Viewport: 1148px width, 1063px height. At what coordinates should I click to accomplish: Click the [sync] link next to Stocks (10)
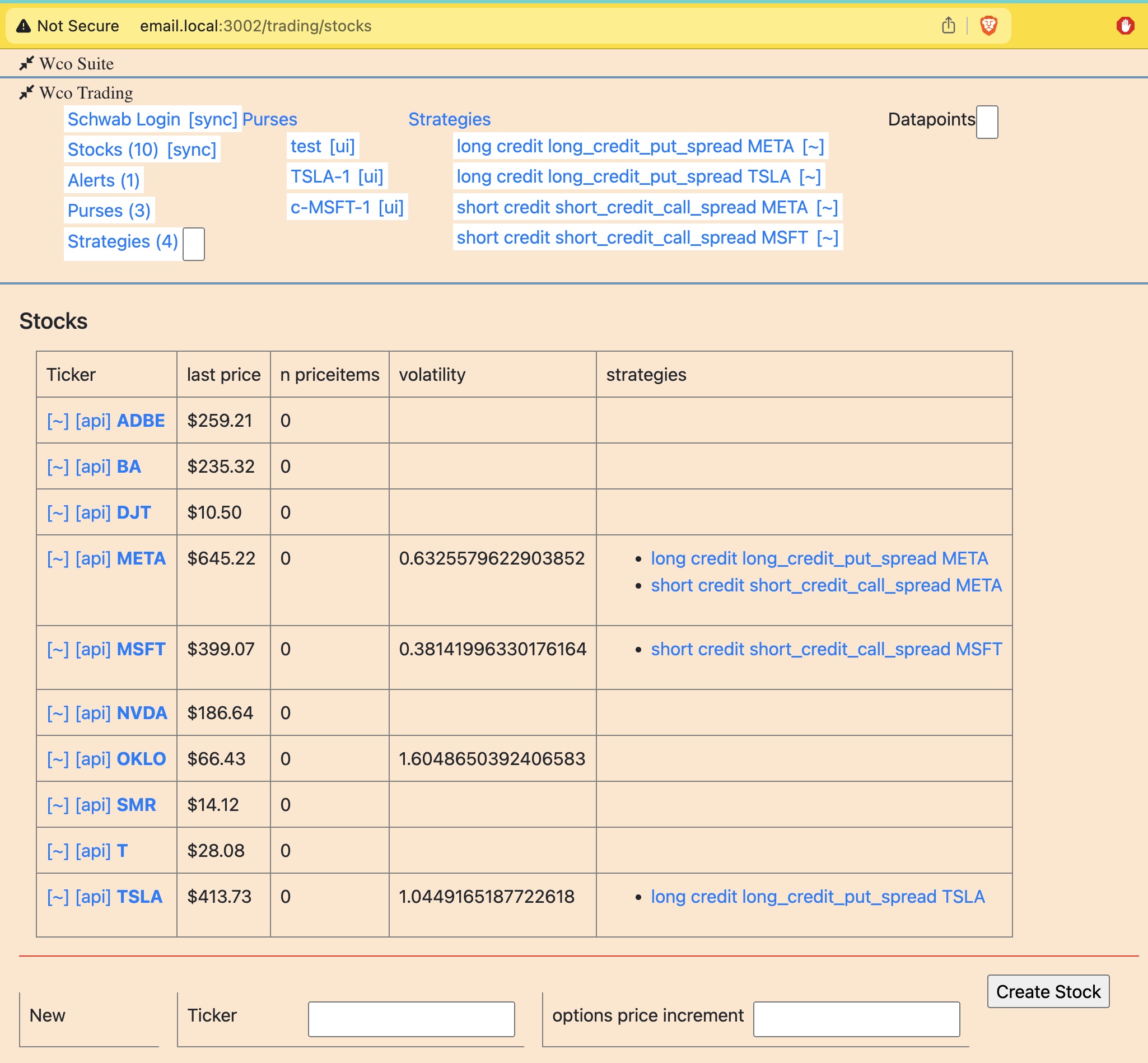pyautogui.click(x=192, y=150)
